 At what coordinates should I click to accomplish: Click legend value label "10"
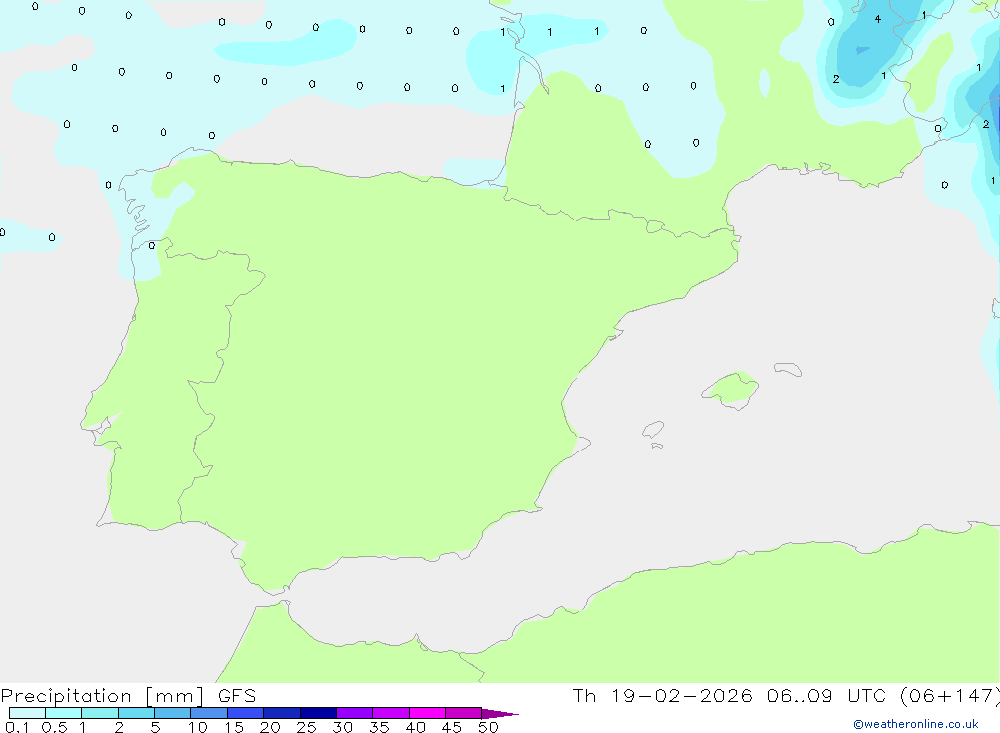point(198,727)
